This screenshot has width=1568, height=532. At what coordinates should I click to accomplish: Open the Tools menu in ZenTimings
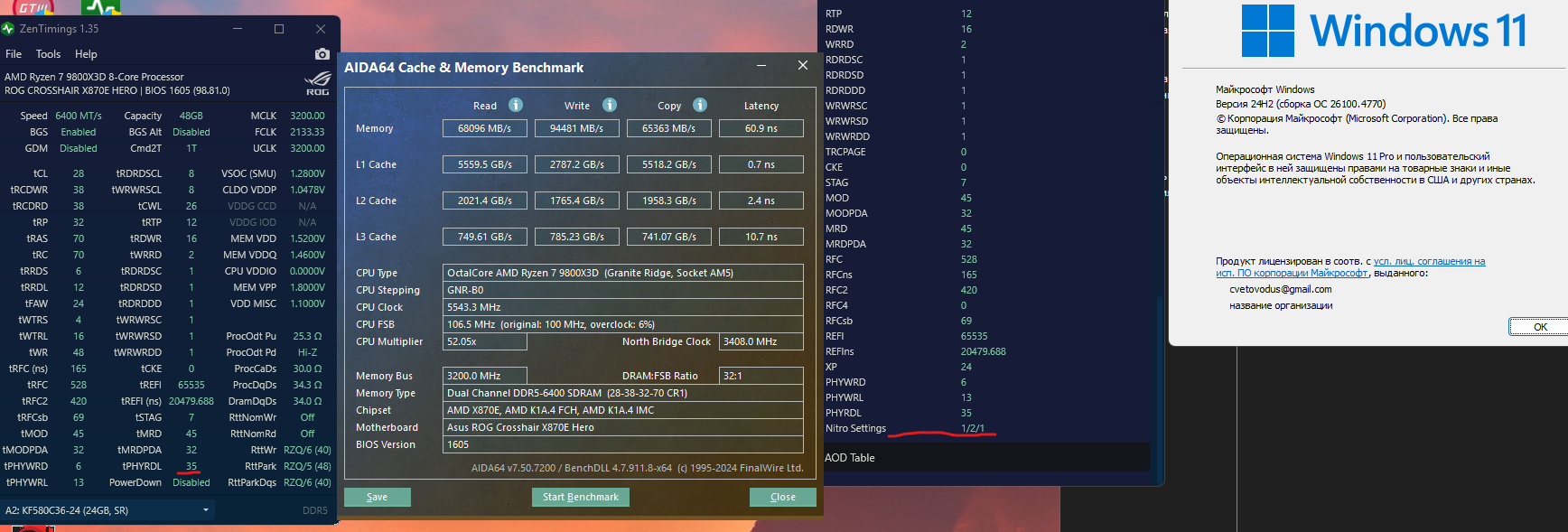click(x=48, y=54)
